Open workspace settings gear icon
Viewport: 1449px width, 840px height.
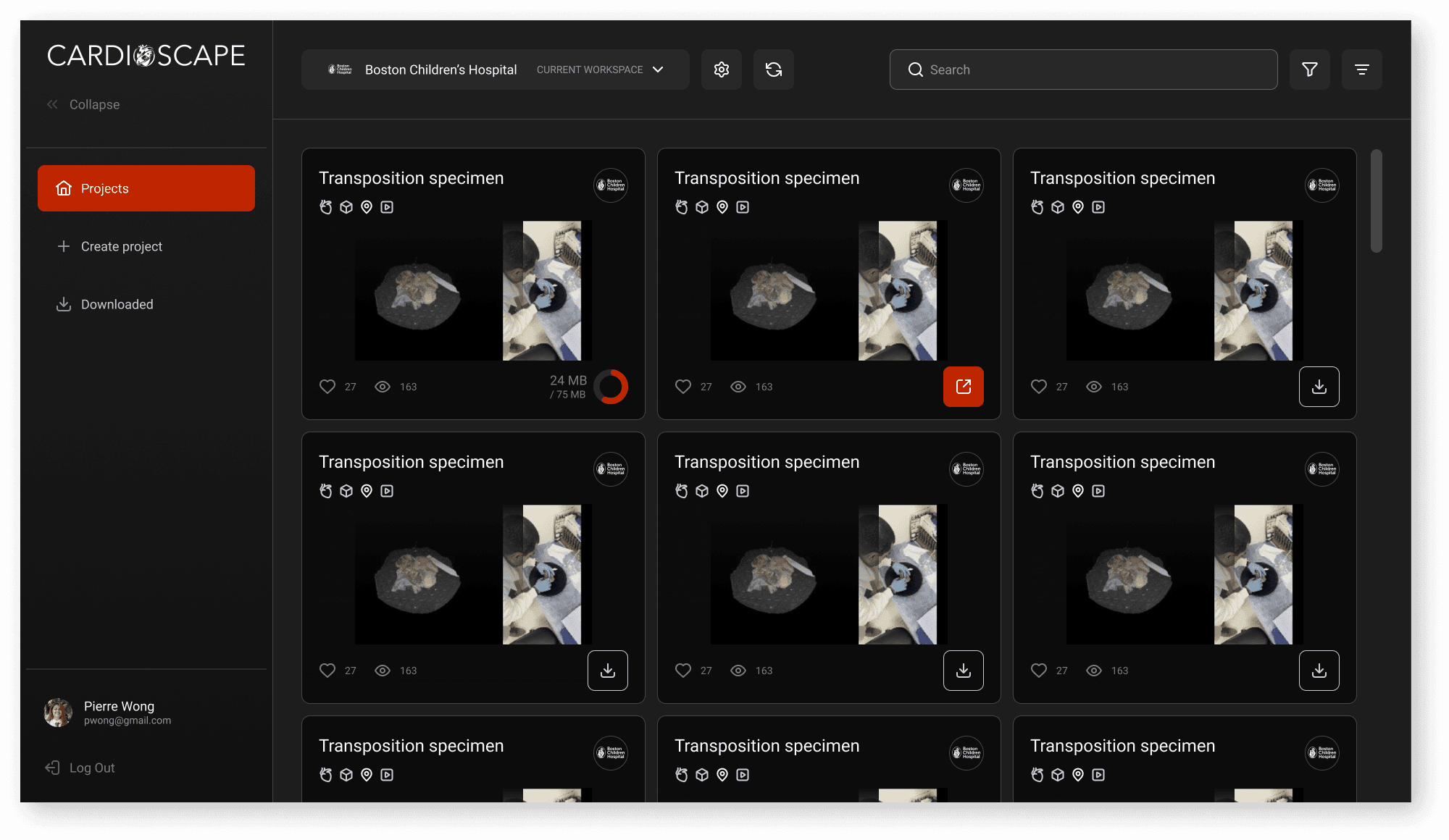[721, 70]
